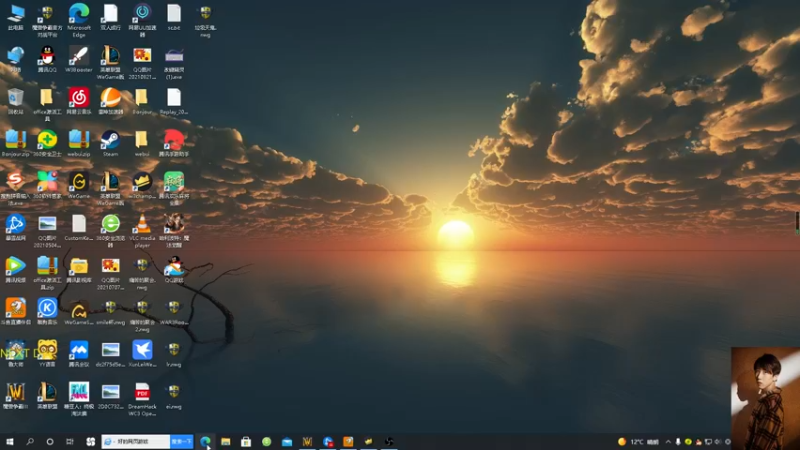Viewport: 800px width, 450px height.
Task: Open the ei.nwg shield file
Action: coord(173,396)
